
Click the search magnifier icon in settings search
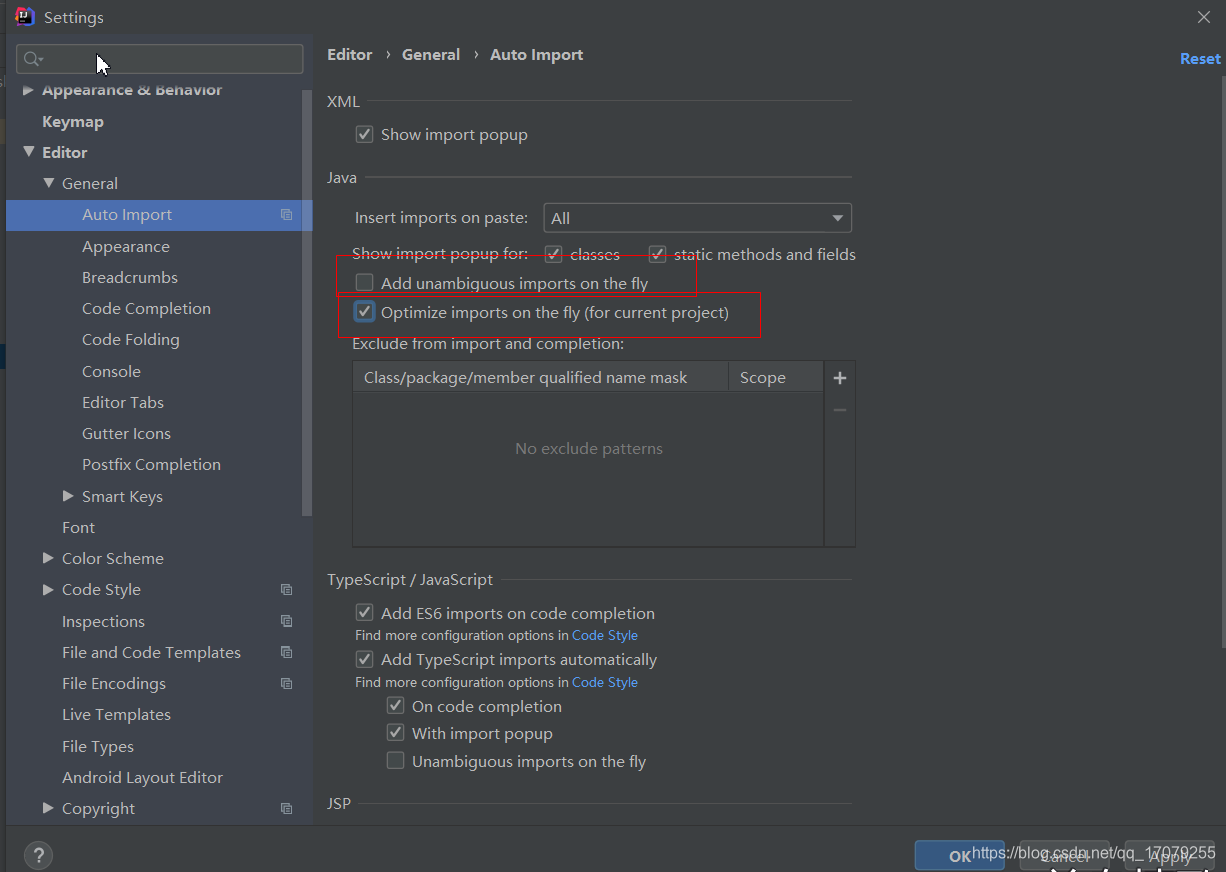(33, 59)
